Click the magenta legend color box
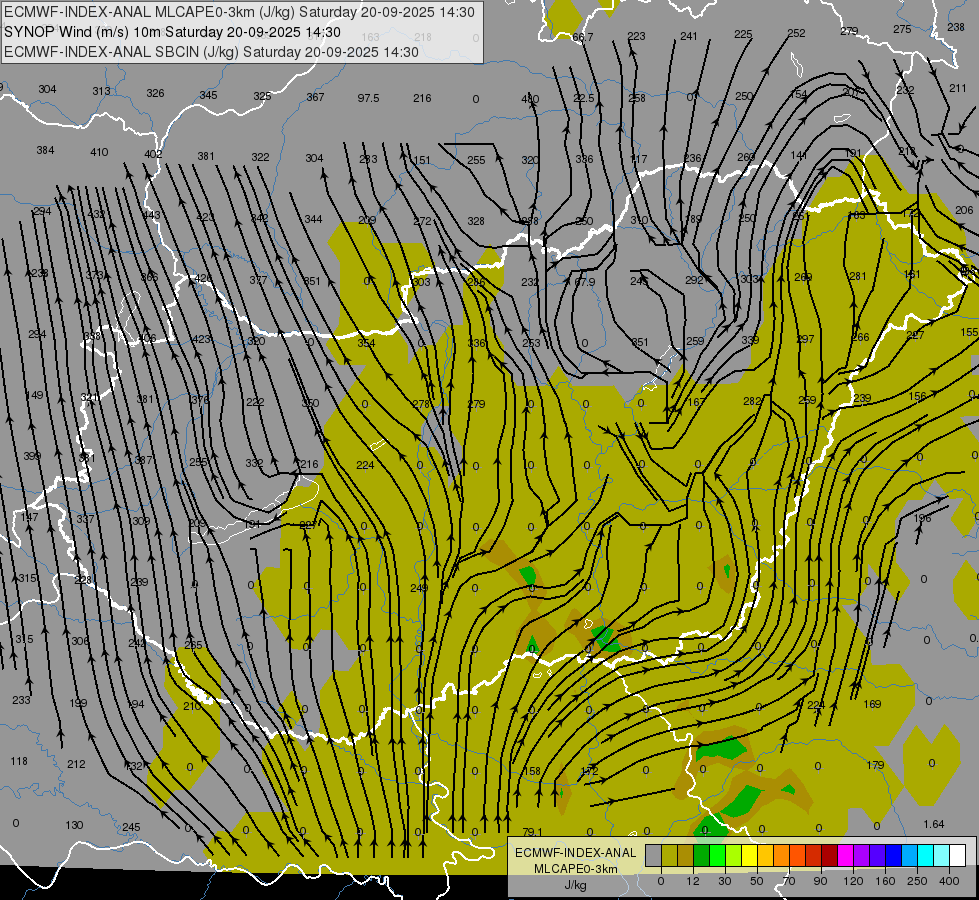 coord(845,855)
